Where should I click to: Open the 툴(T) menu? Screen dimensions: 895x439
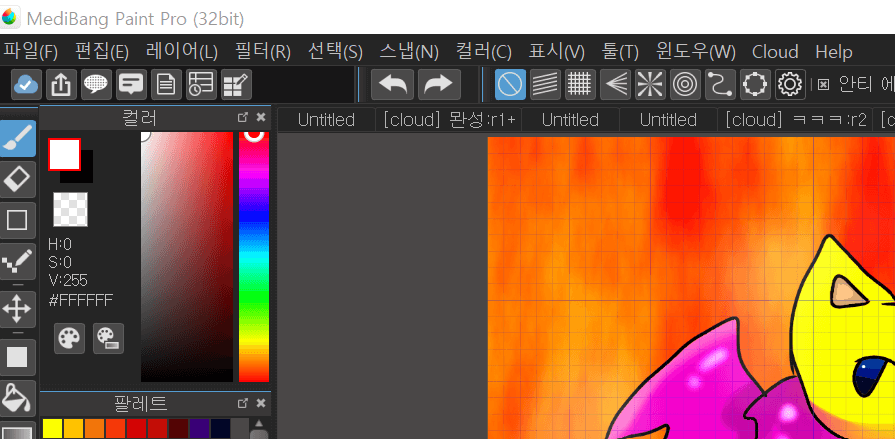pos(620,52)
